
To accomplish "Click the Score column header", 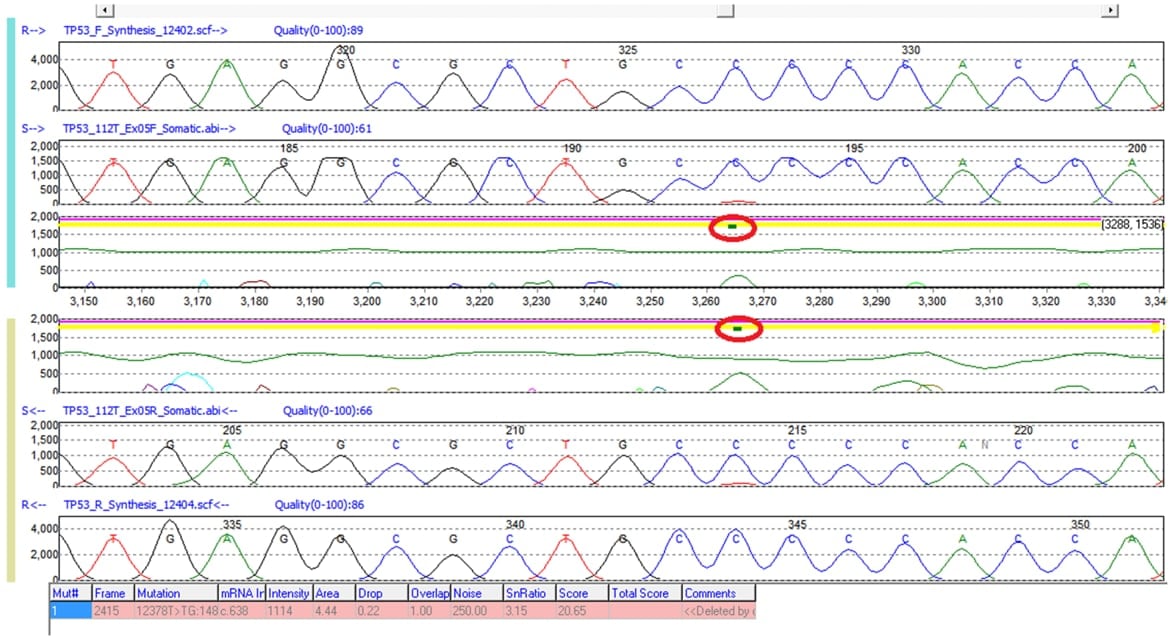I will [581, 593].
